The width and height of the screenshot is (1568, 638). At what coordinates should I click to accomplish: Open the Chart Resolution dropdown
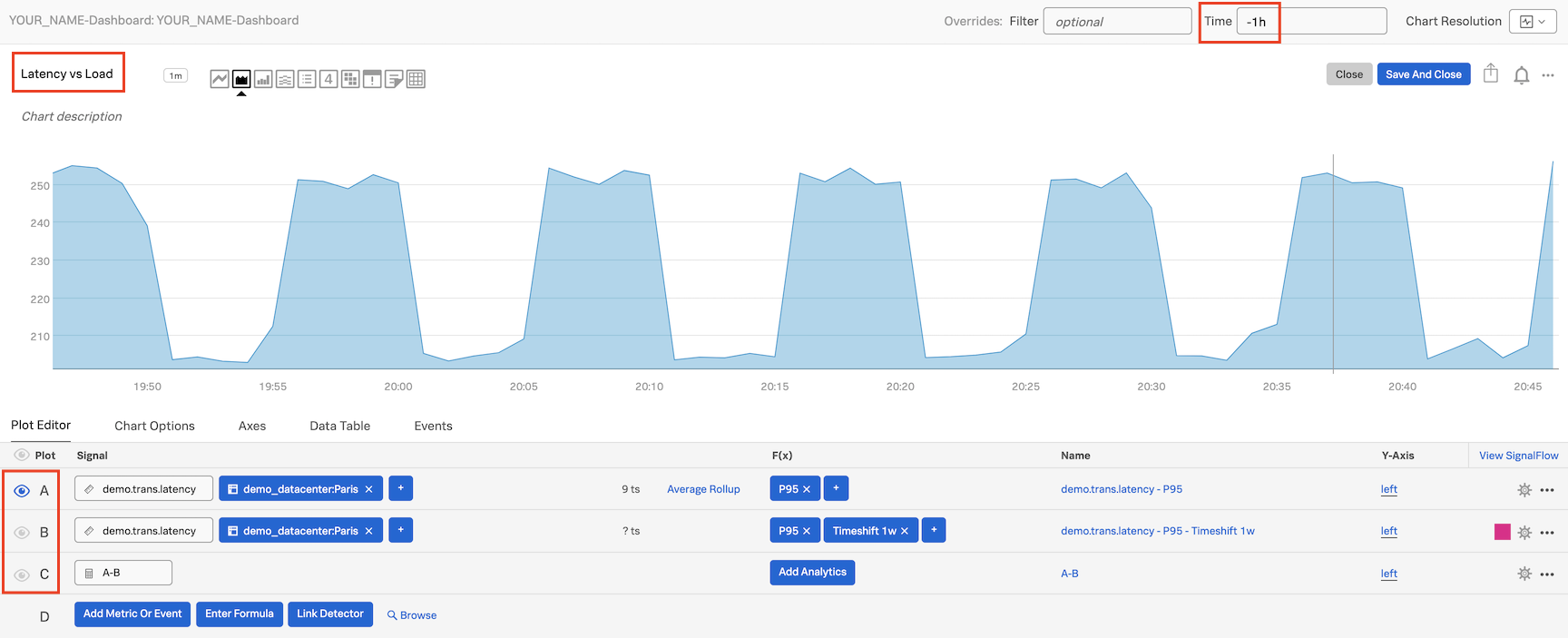[1532, 22]
